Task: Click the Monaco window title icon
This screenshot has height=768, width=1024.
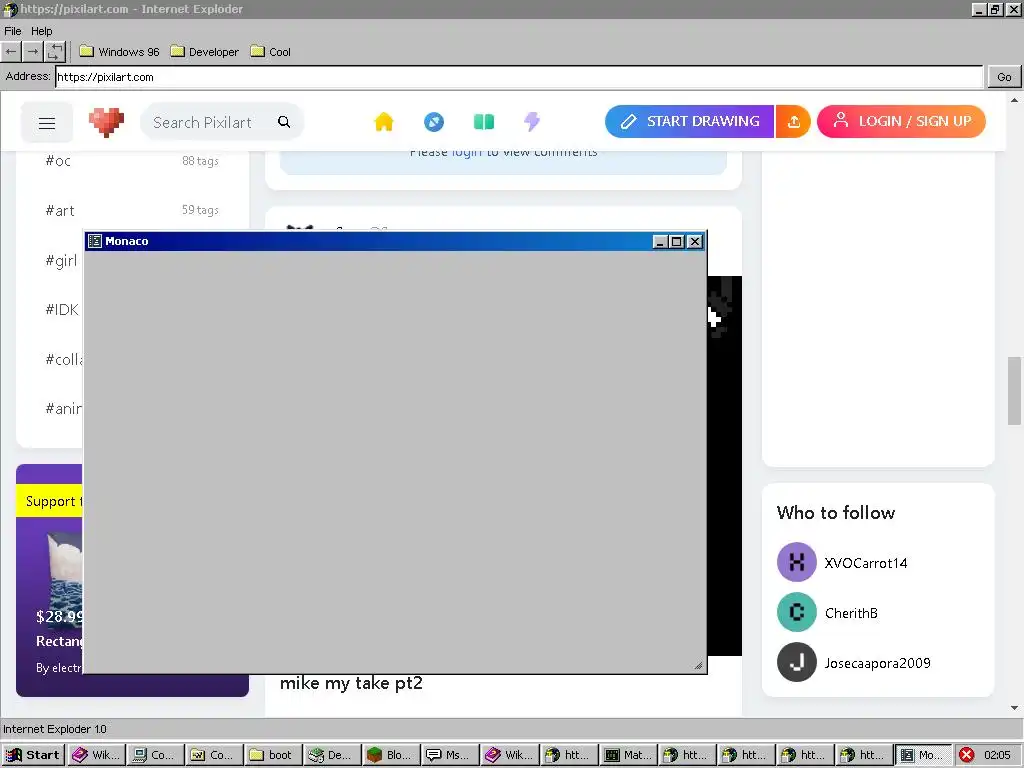Action: (95, 241)
